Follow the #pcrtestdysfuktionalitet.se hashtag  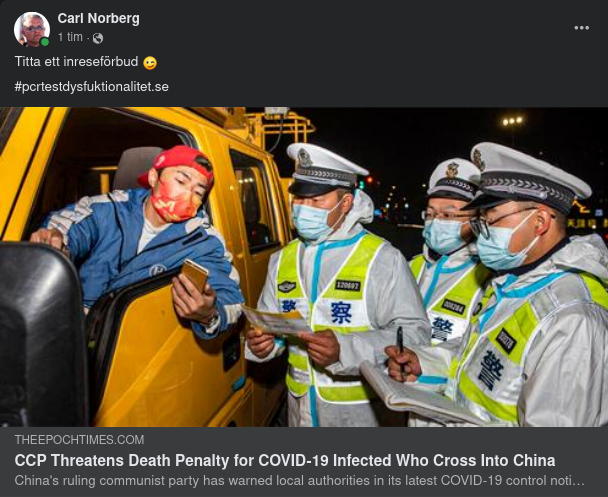(x=92, y=86)
